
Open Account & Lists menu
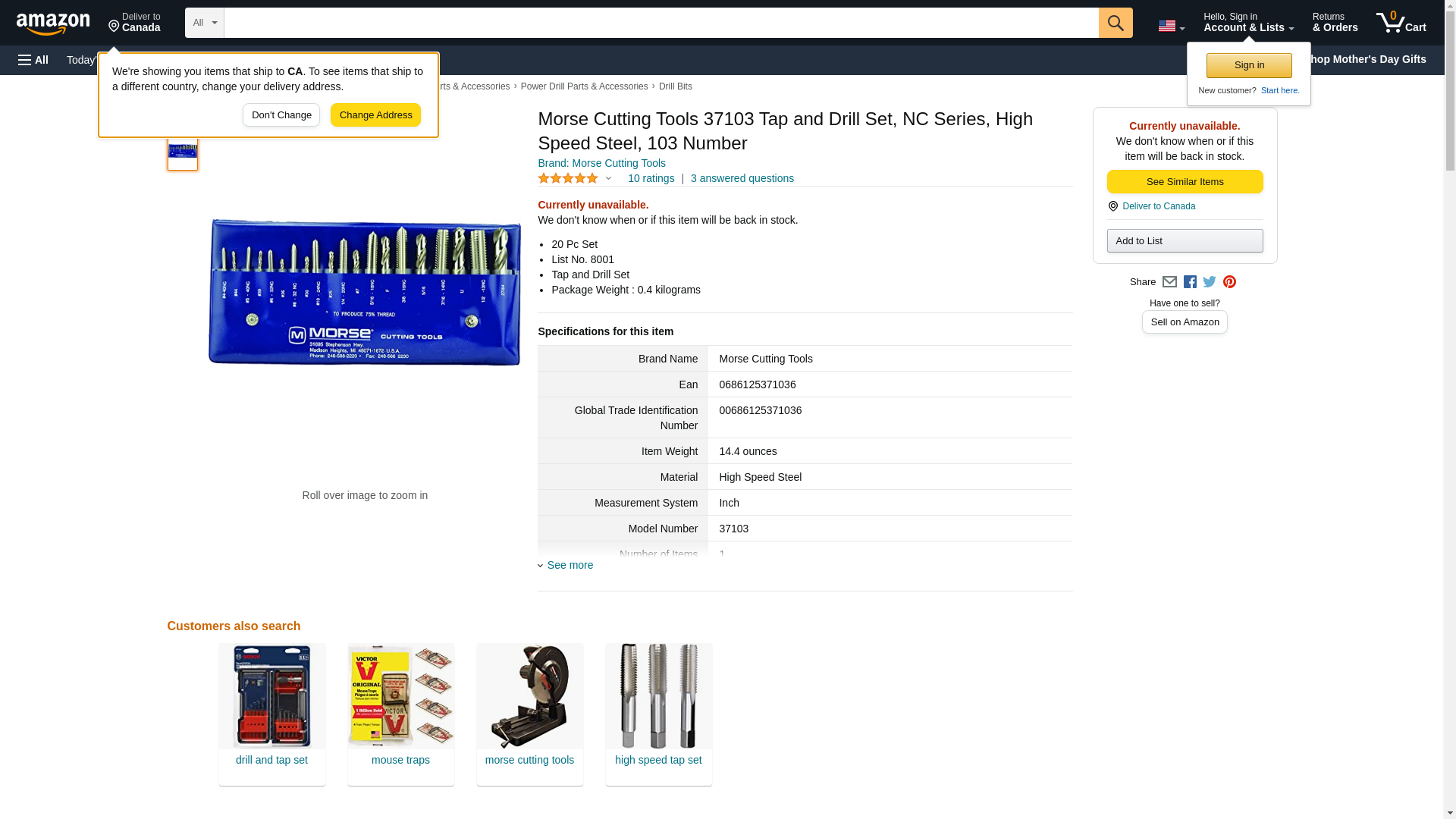[1248, 23]
